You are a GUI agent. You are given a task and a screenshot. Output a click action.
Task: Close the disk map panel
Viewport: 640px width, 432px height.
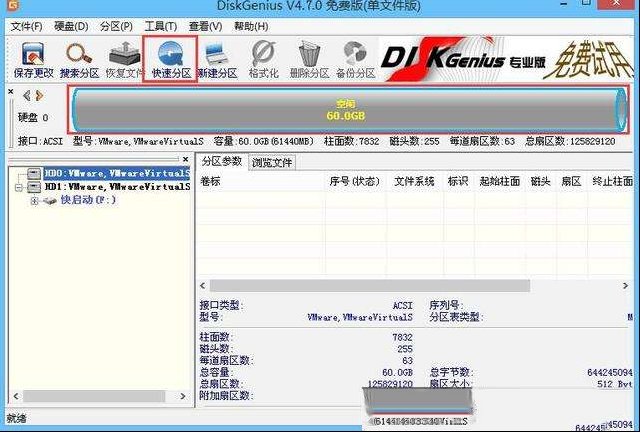[11, 91]
